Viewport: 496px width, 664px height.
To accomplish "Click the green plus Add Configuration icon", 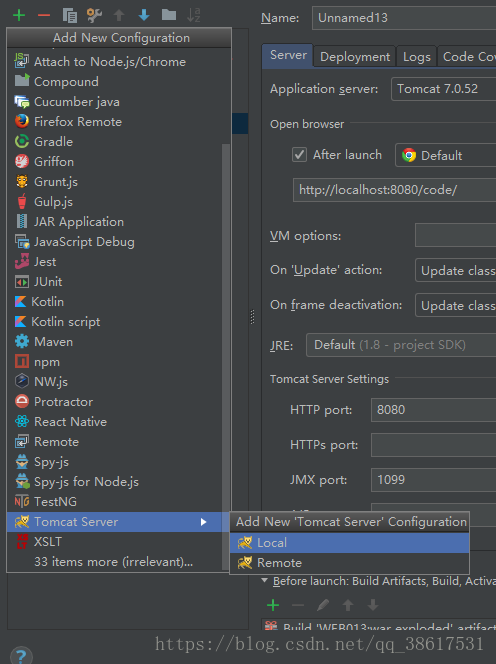I will [x=19, y=16].
